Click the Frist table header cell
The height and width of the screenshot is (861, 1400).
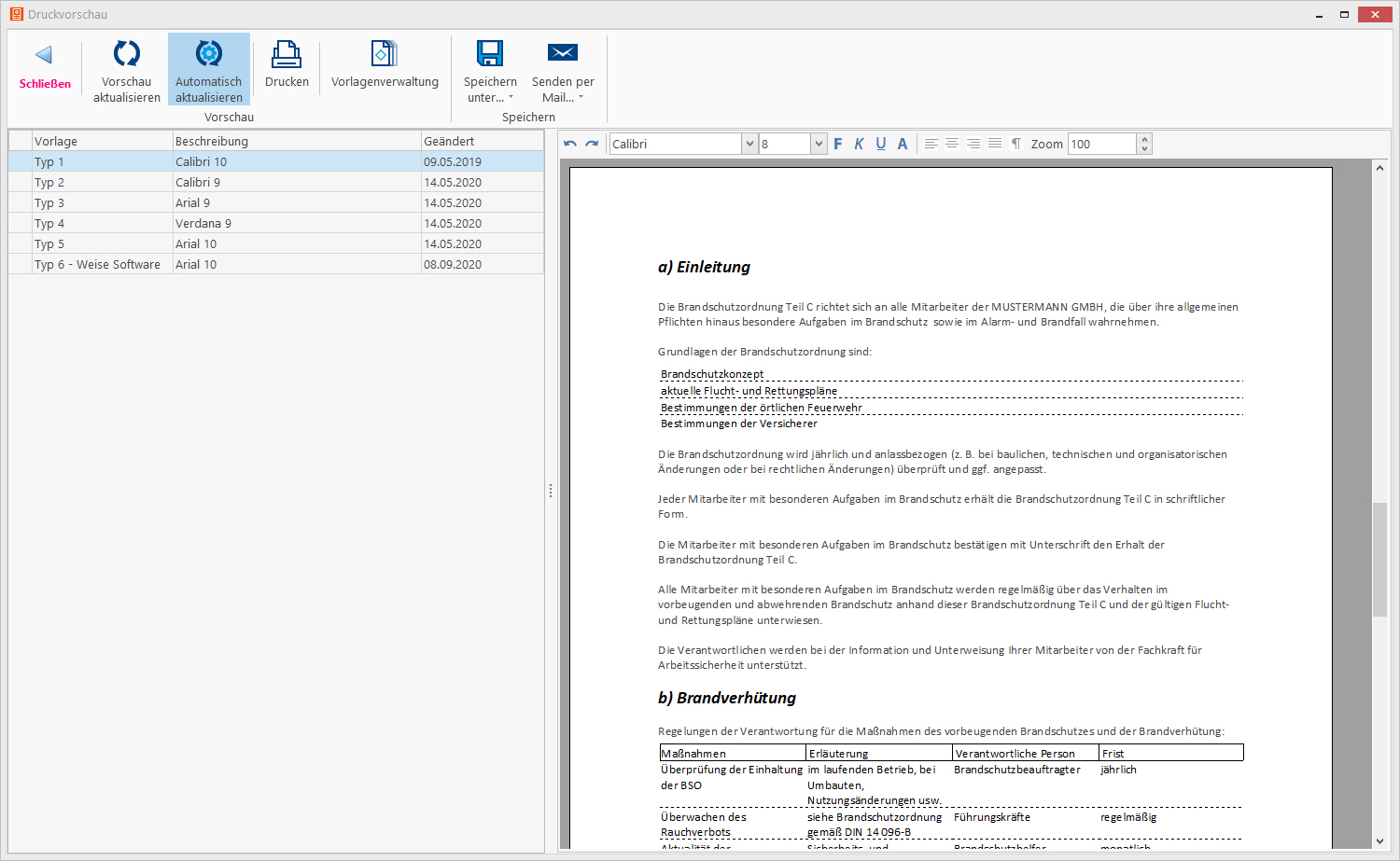tap(1171, 753)
